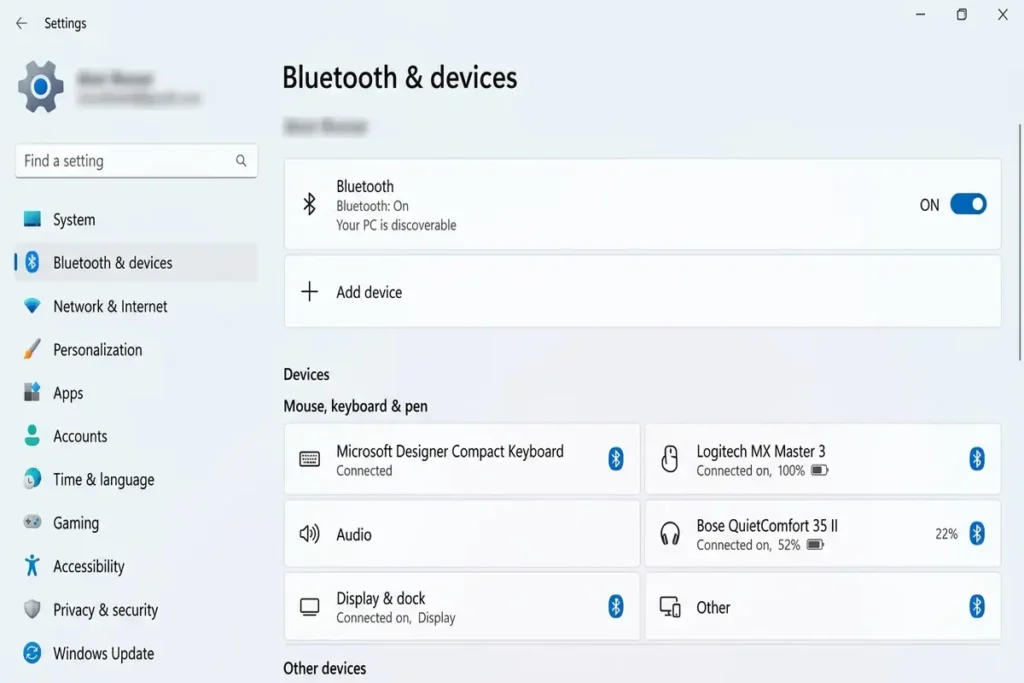The image size is (1024, 683).
Task: Click the Audio speaker icon
Action: [x=310, y=533]
